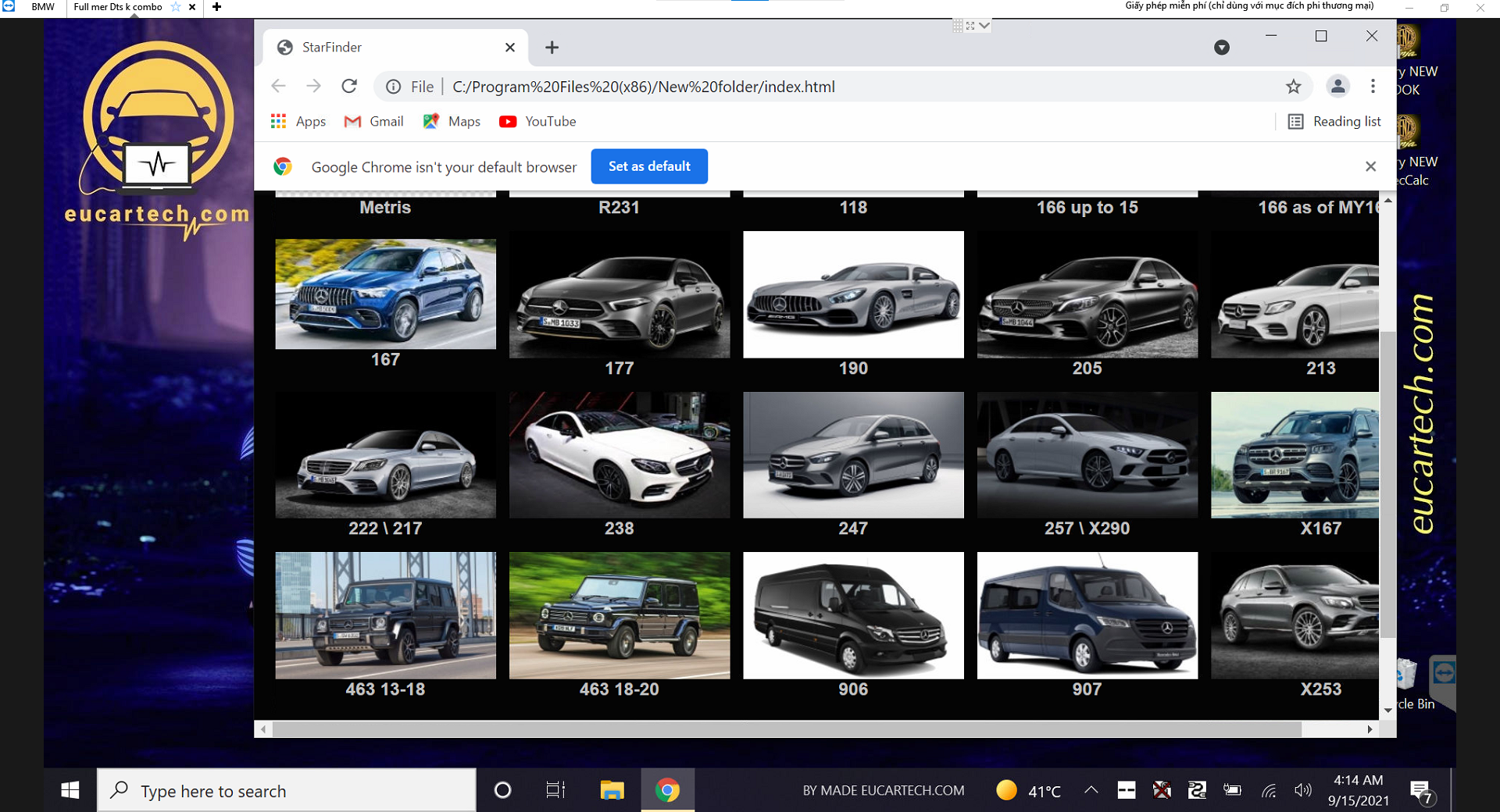Select the 463 18-20 G-Class thumbnail
Viewport: 1500px width, 812px height.
tap(620, 616)
